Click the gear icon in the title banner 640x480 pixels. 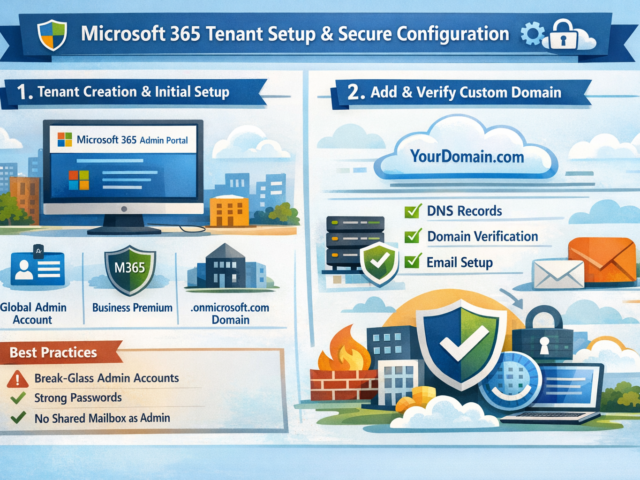point(533,35)
